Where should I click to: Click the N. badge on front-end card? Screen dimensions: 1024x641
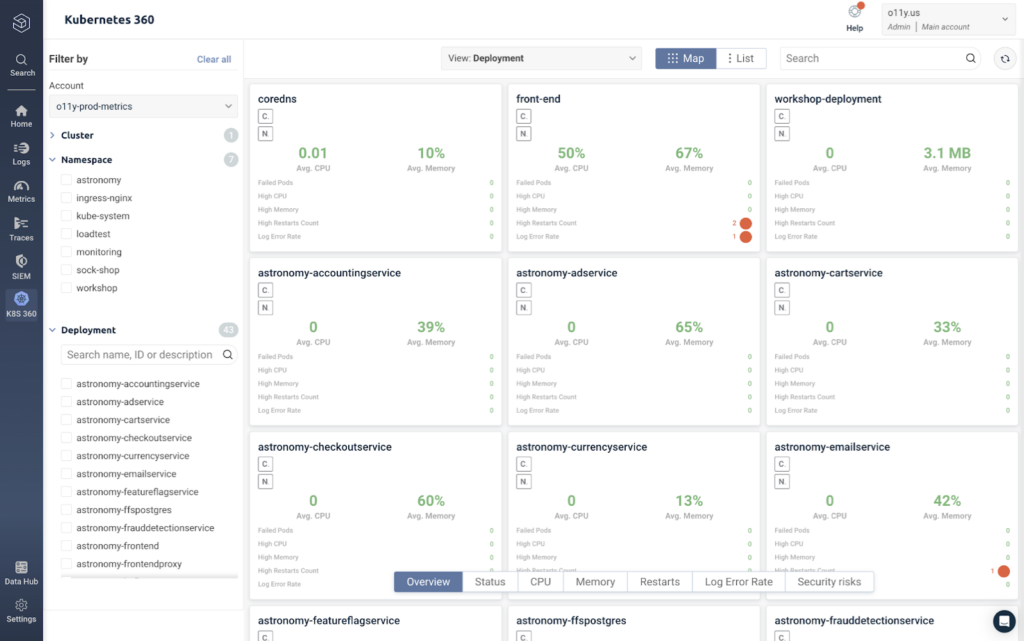[524, 134]
